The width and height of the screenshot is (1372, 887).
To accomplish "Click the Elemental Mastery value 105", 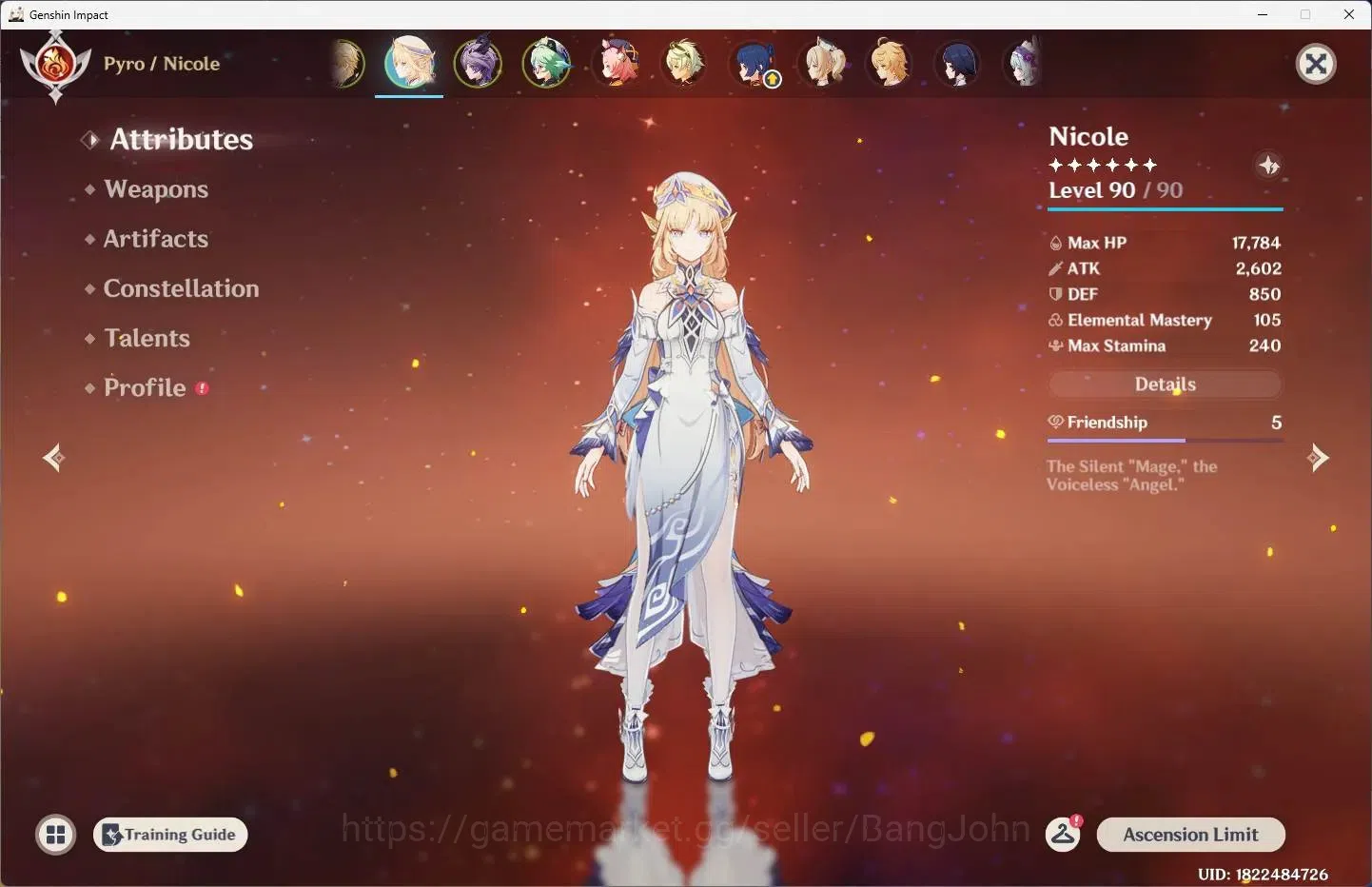I will tap(1266, 320).
